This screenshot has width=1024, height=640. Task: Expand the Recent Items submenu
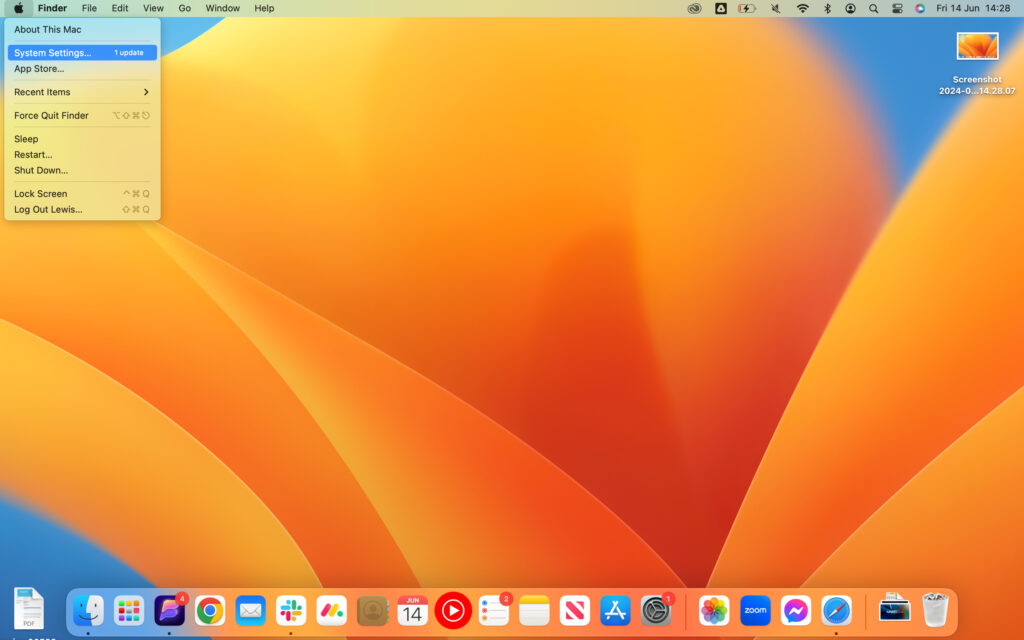[x=41, y=91]
